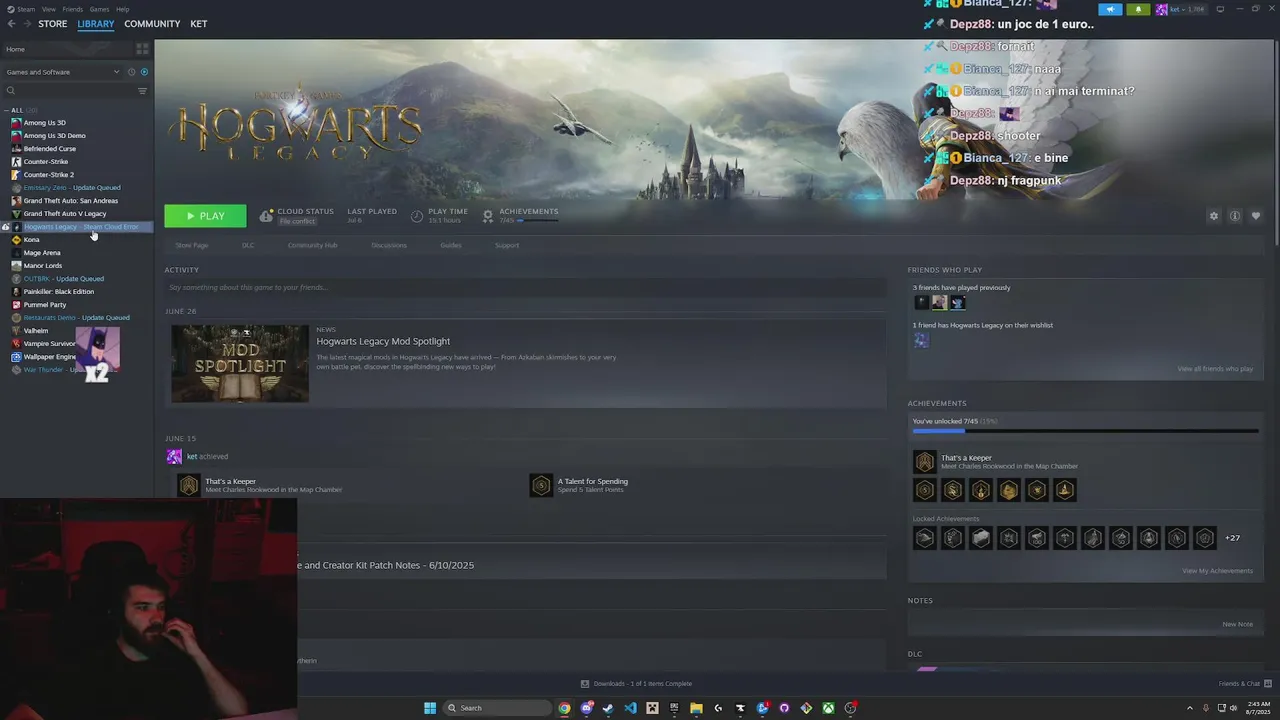This screenshot has width=1280, height=720.
Task: Open the KET profile section
Action: tap(199, 24)
